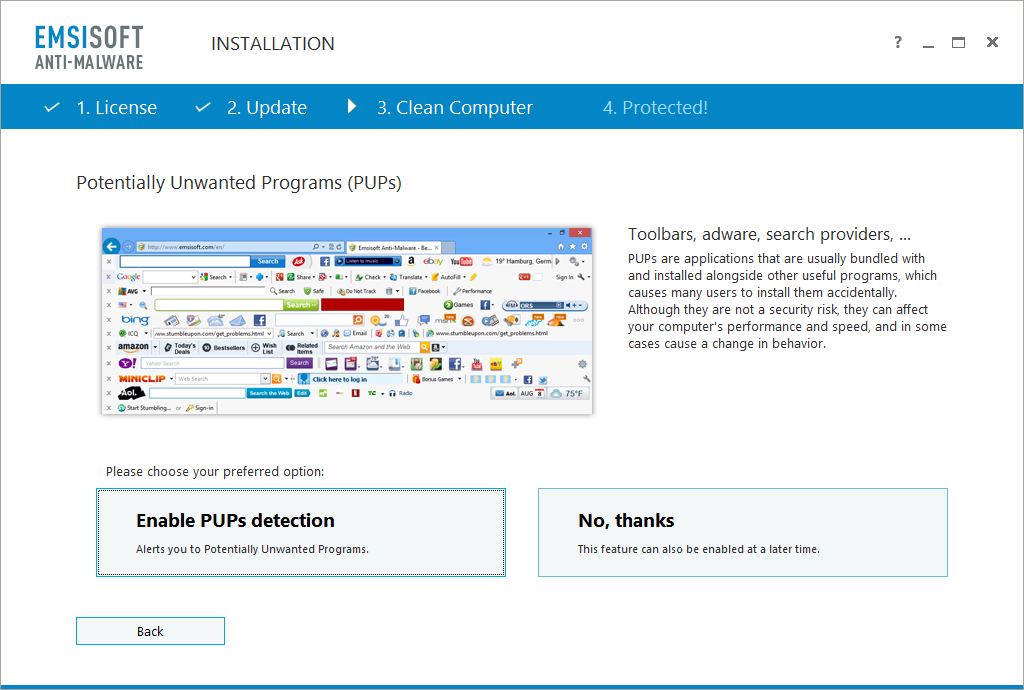Click the License step checkmark icon

[52, 107]
